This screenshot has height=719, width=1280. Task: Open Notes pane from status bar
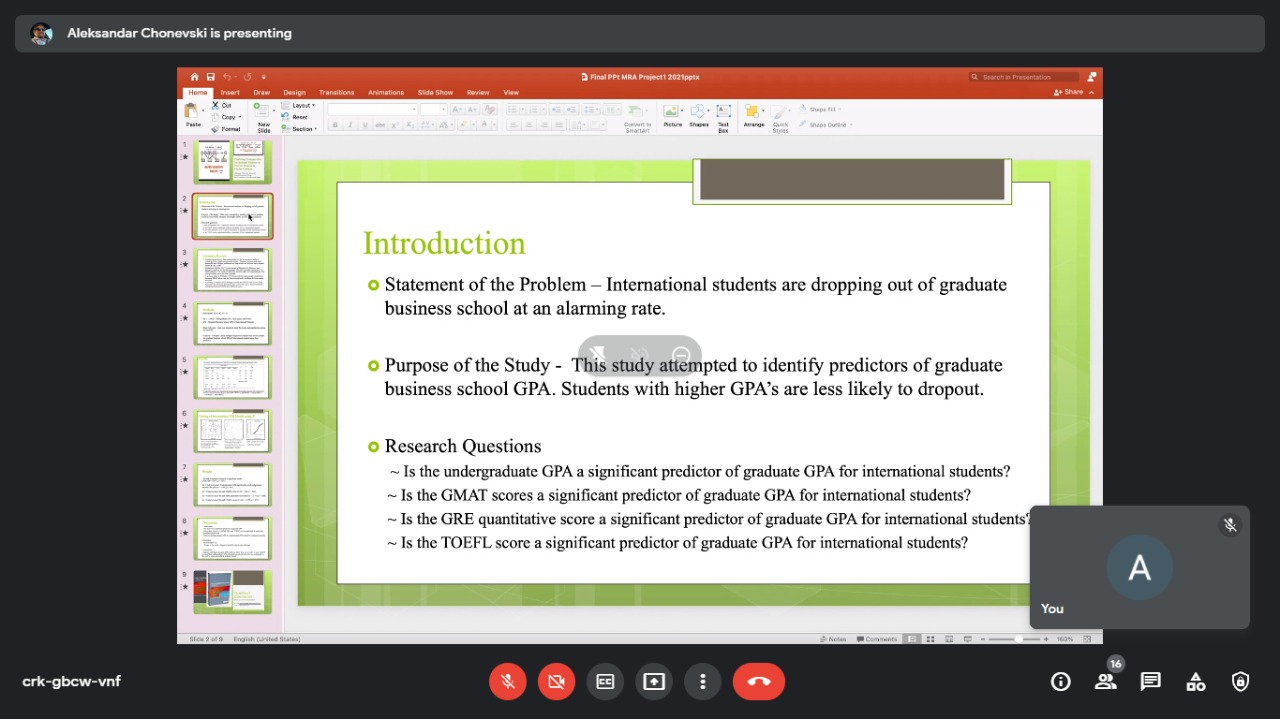point(833,639)
